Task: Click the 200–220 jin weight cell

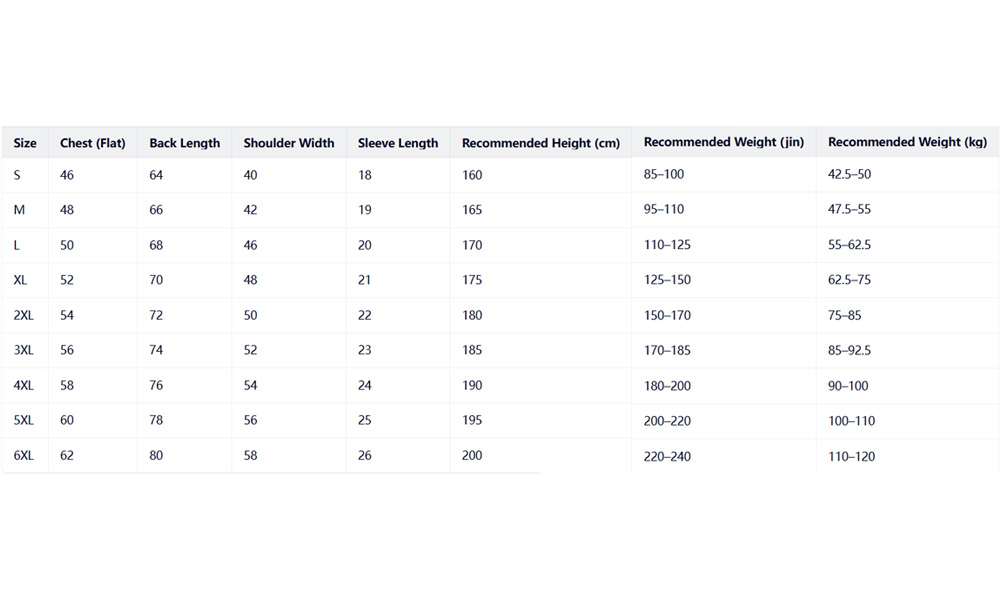Action: point(667,421)
